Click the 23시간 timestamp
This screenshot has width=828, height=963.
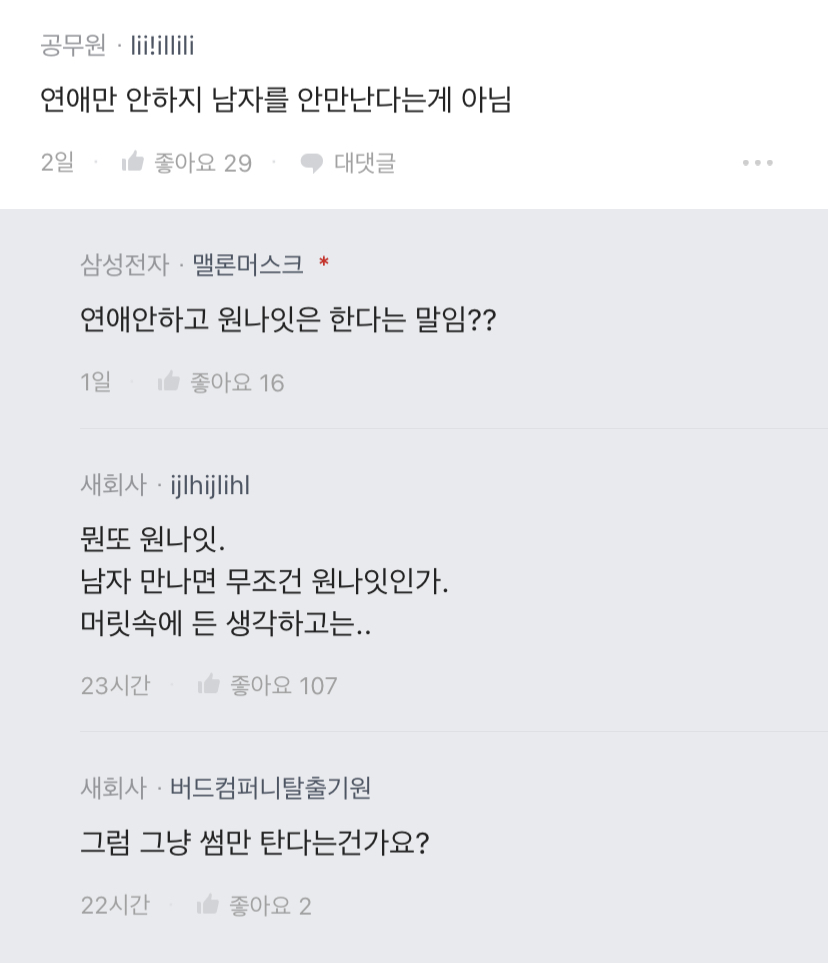pos(115,685)
